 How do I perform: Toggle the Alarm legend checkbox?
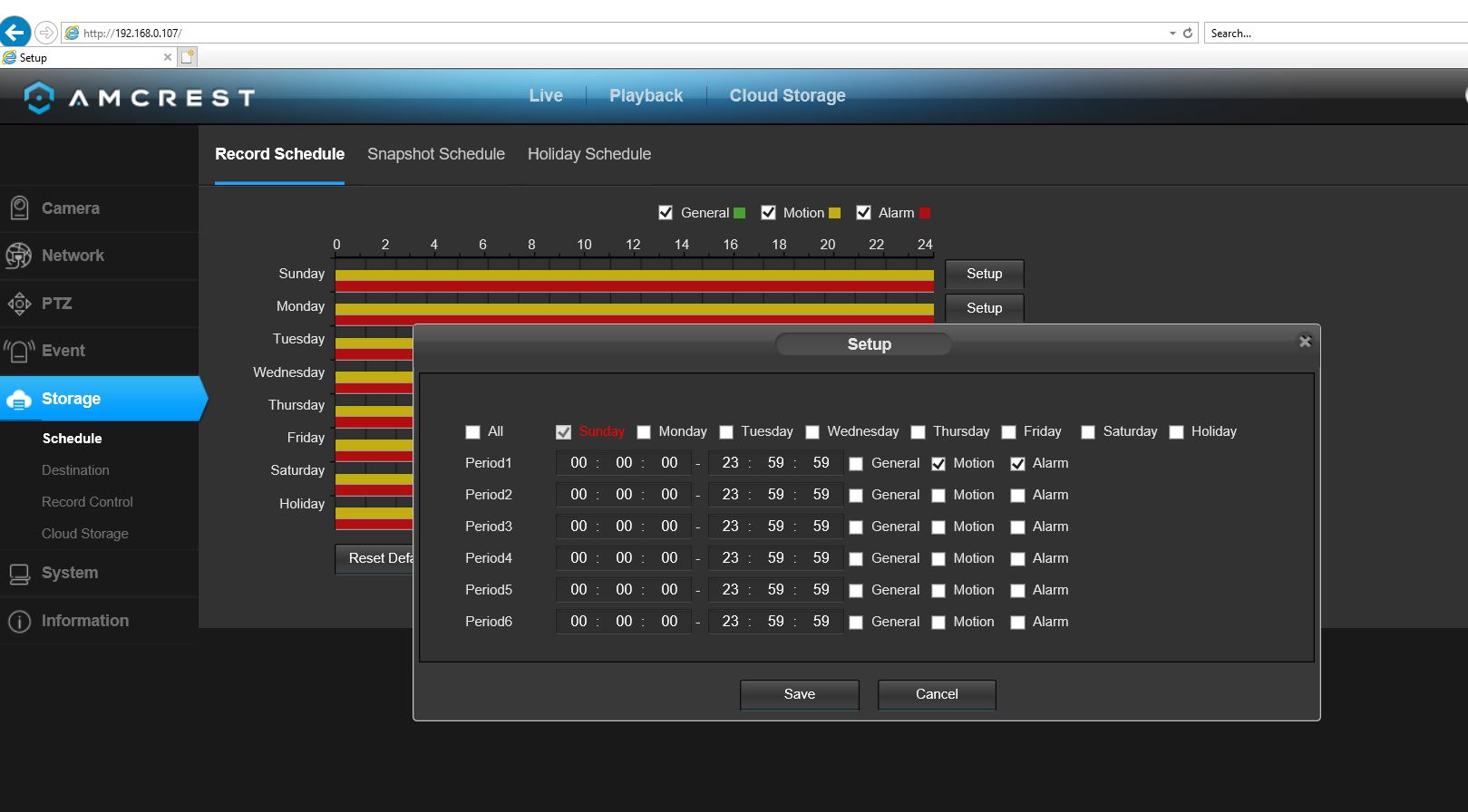coord(863,213)
